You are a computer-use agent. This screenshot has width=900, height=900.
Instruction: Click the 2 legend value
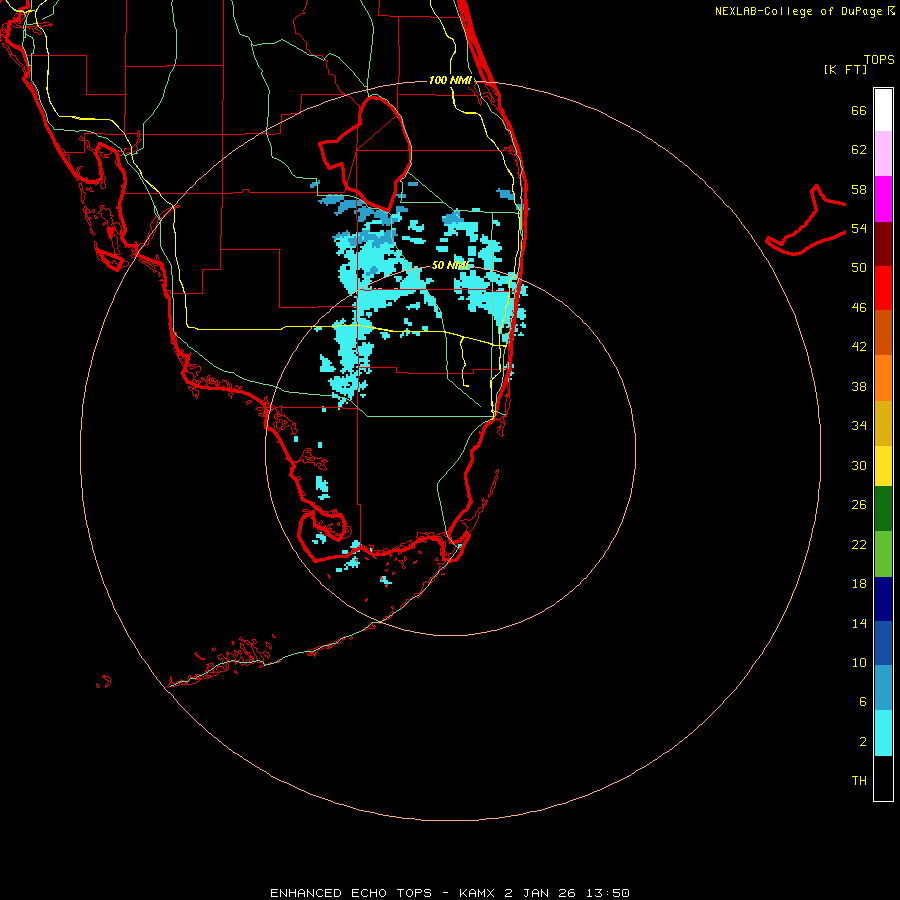863,742
